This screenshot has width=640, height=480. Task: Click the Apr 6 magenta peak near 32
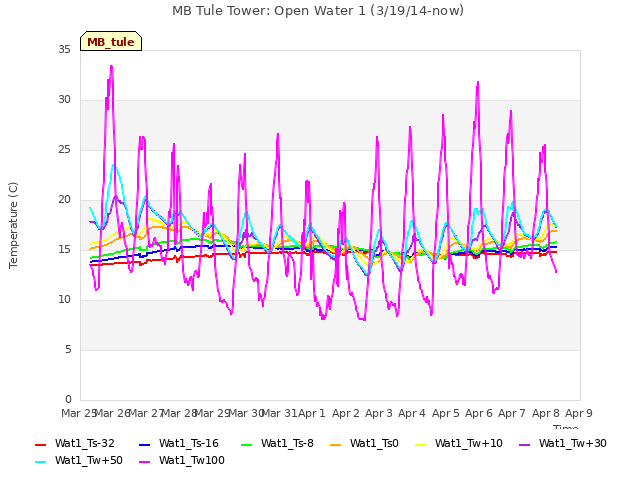tap(478, 83)
